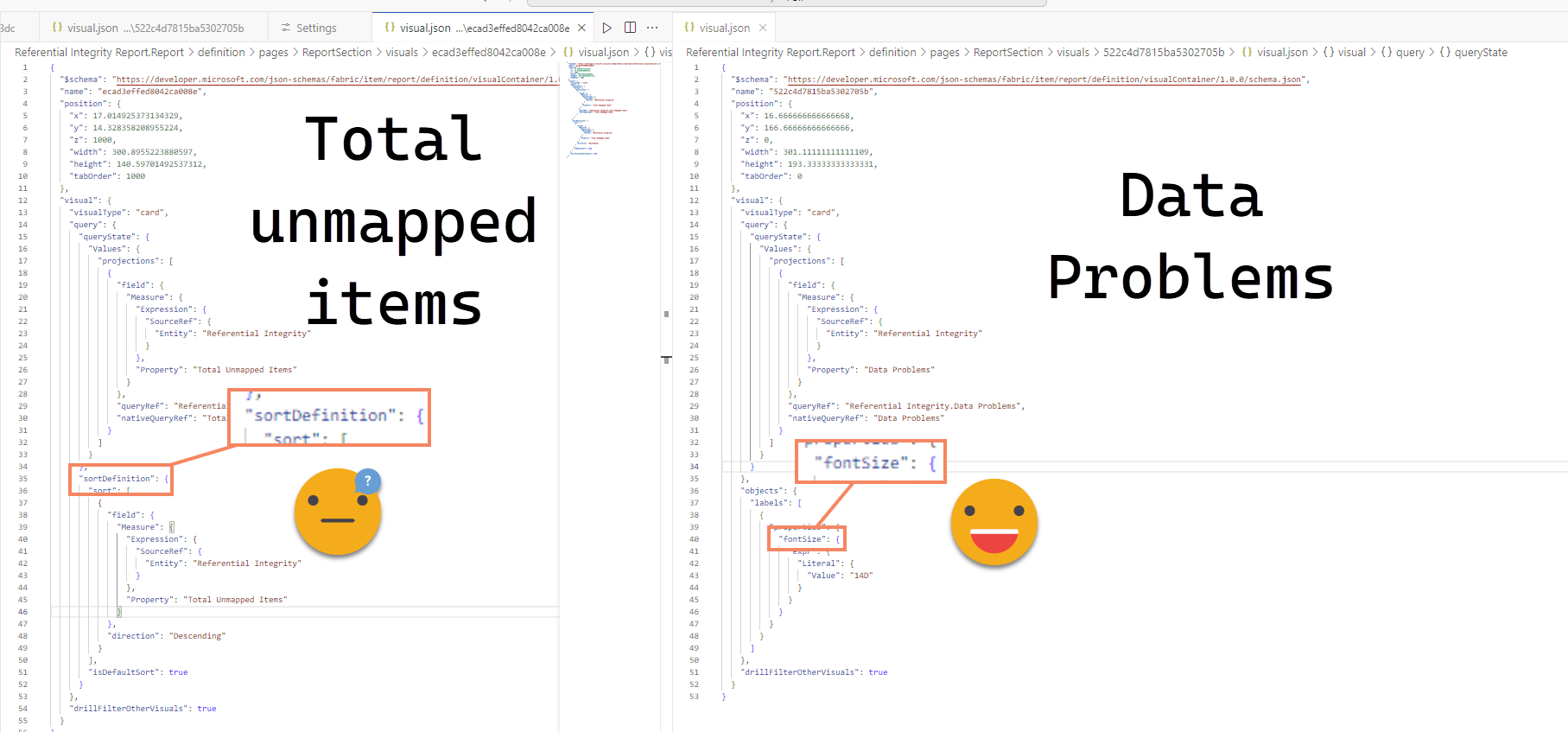Place cursor on "direction": "Descending" line
This screenshot has width=1568, height=732.
tap(166, 636)
